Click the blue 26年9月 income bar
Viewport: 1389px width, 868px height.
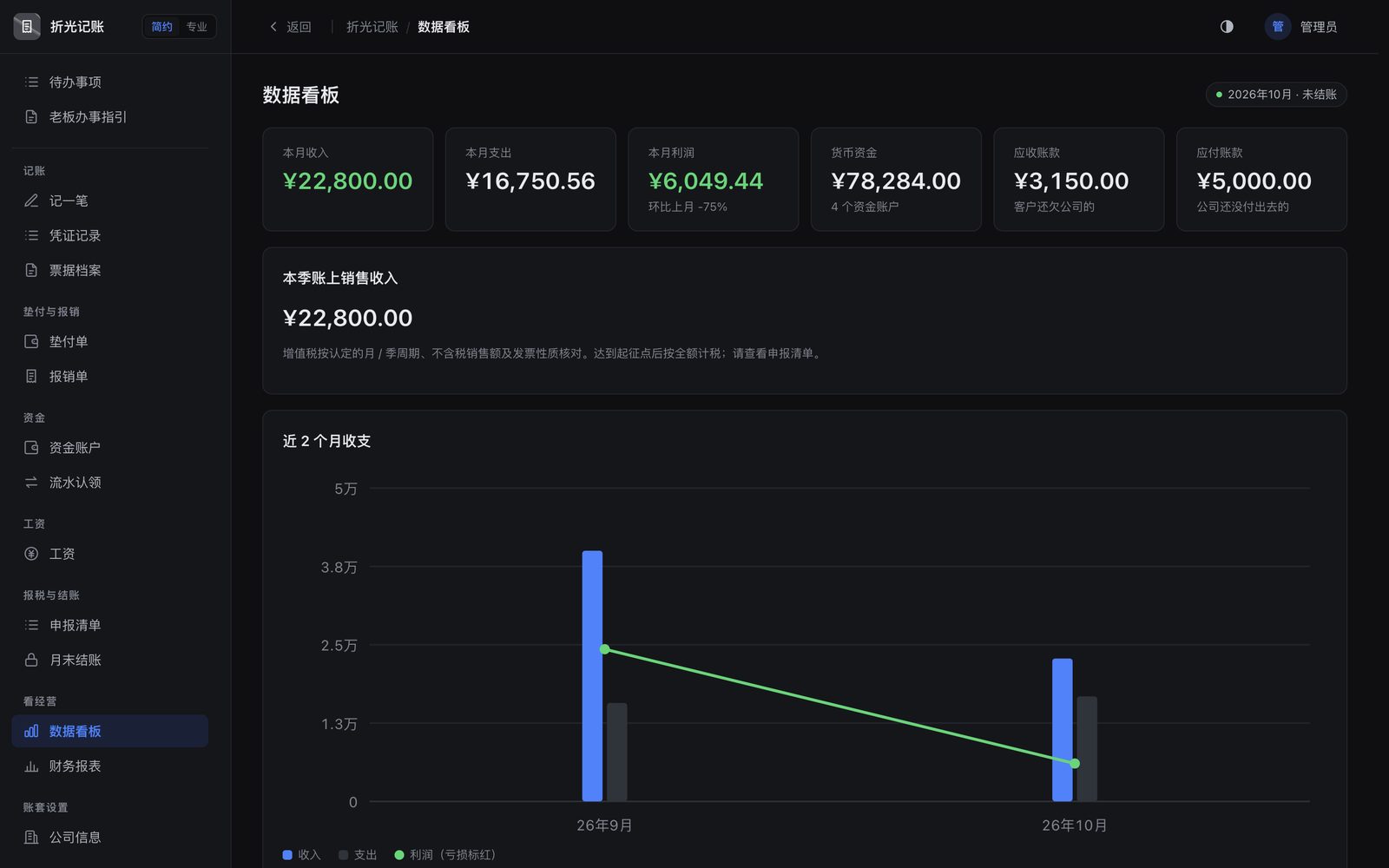click(x=592, y=676)
